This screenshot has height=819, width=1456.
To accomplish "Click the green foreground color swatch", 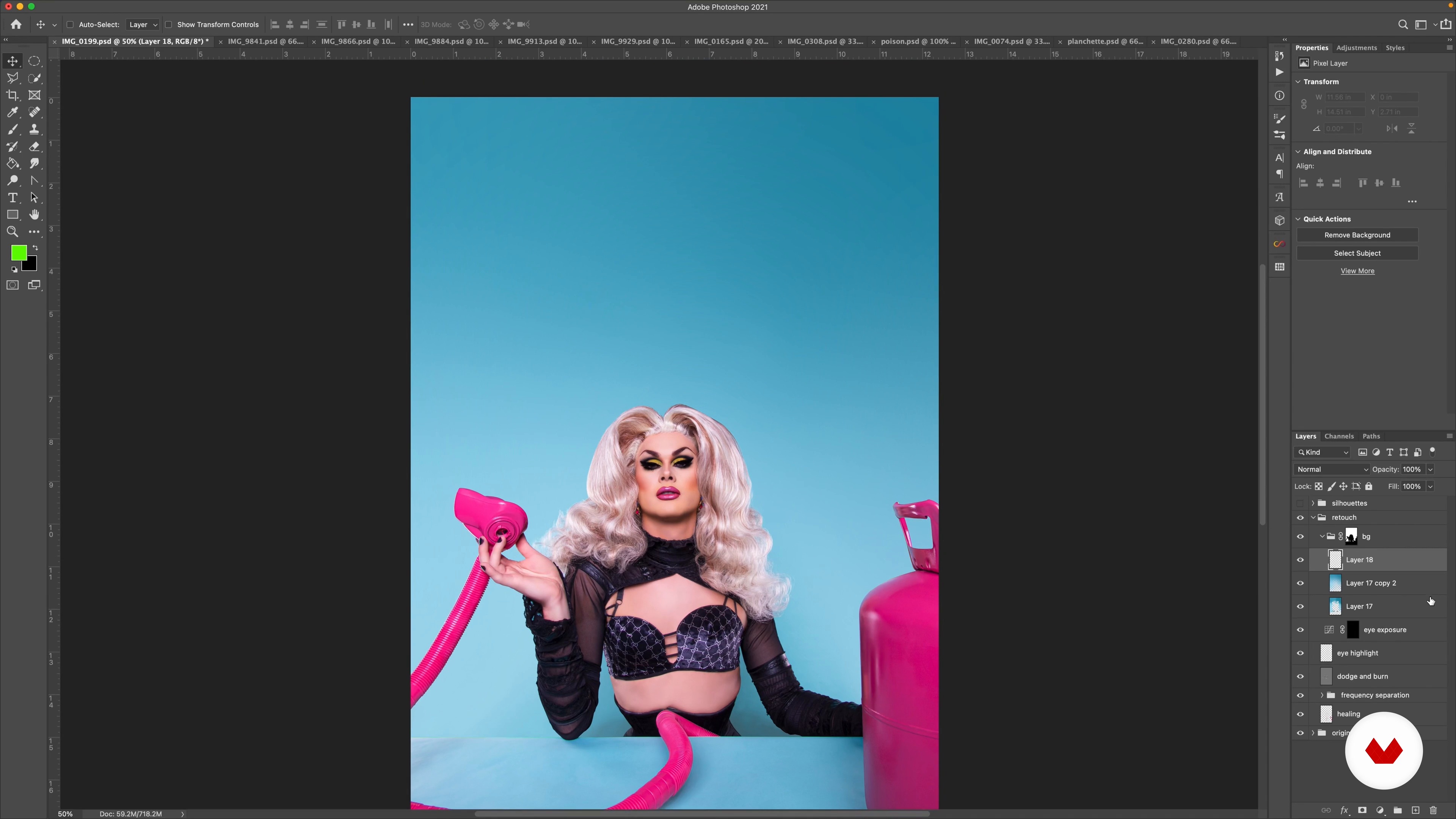I will pos(18,253).
